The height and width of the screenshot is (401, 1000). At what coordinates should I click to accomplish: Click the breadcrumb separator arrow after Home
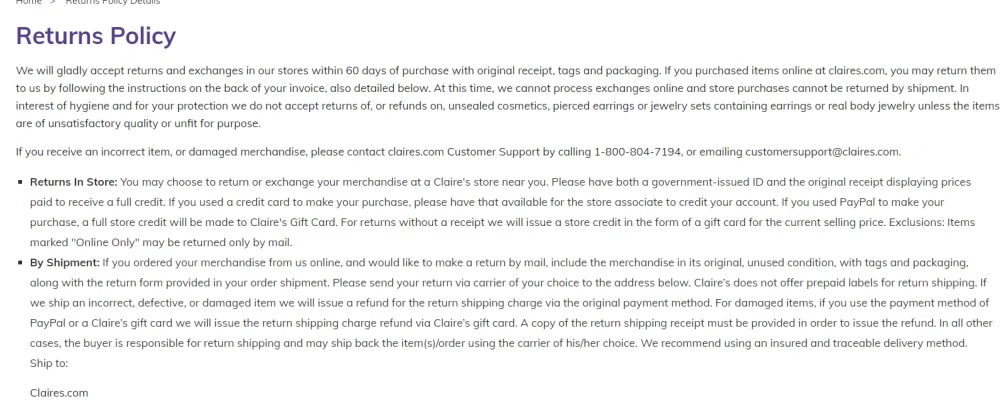click(53, 2)
